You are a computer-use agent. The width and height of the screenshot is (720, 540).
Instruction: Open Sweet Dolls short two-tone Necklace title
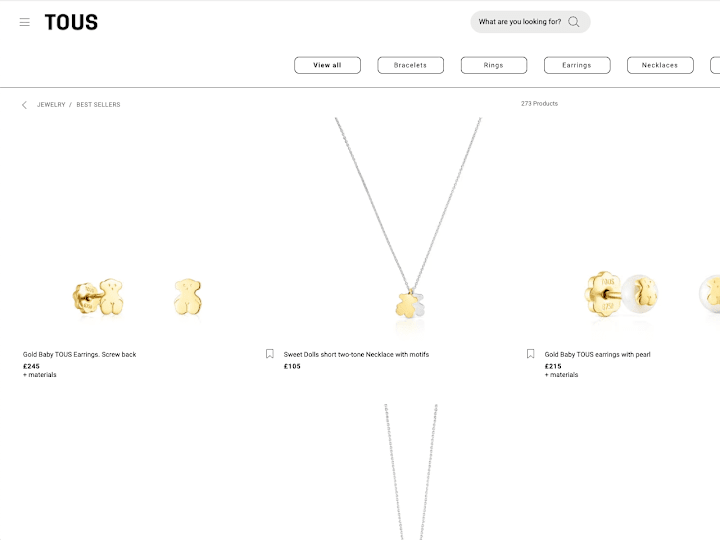click(x=356, y=355)
